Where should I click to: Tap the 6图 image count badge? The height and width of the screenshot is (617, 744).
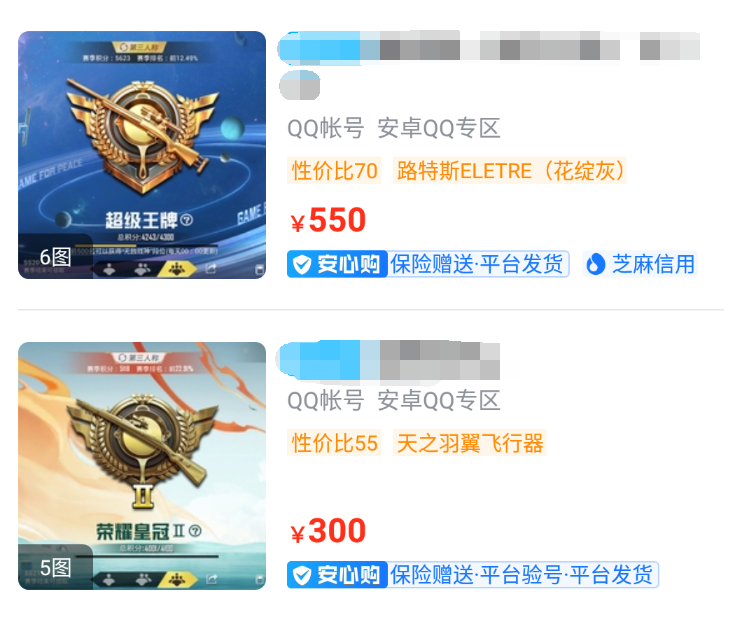coord(55,257)
